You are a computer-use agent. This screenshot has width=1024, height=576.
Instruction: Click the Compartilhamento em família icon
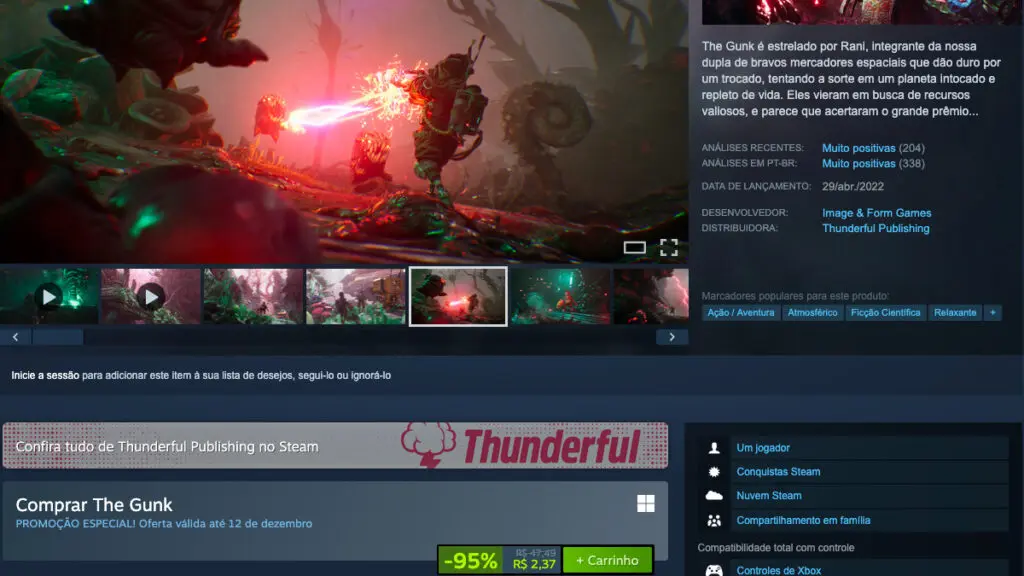[712, 519]
